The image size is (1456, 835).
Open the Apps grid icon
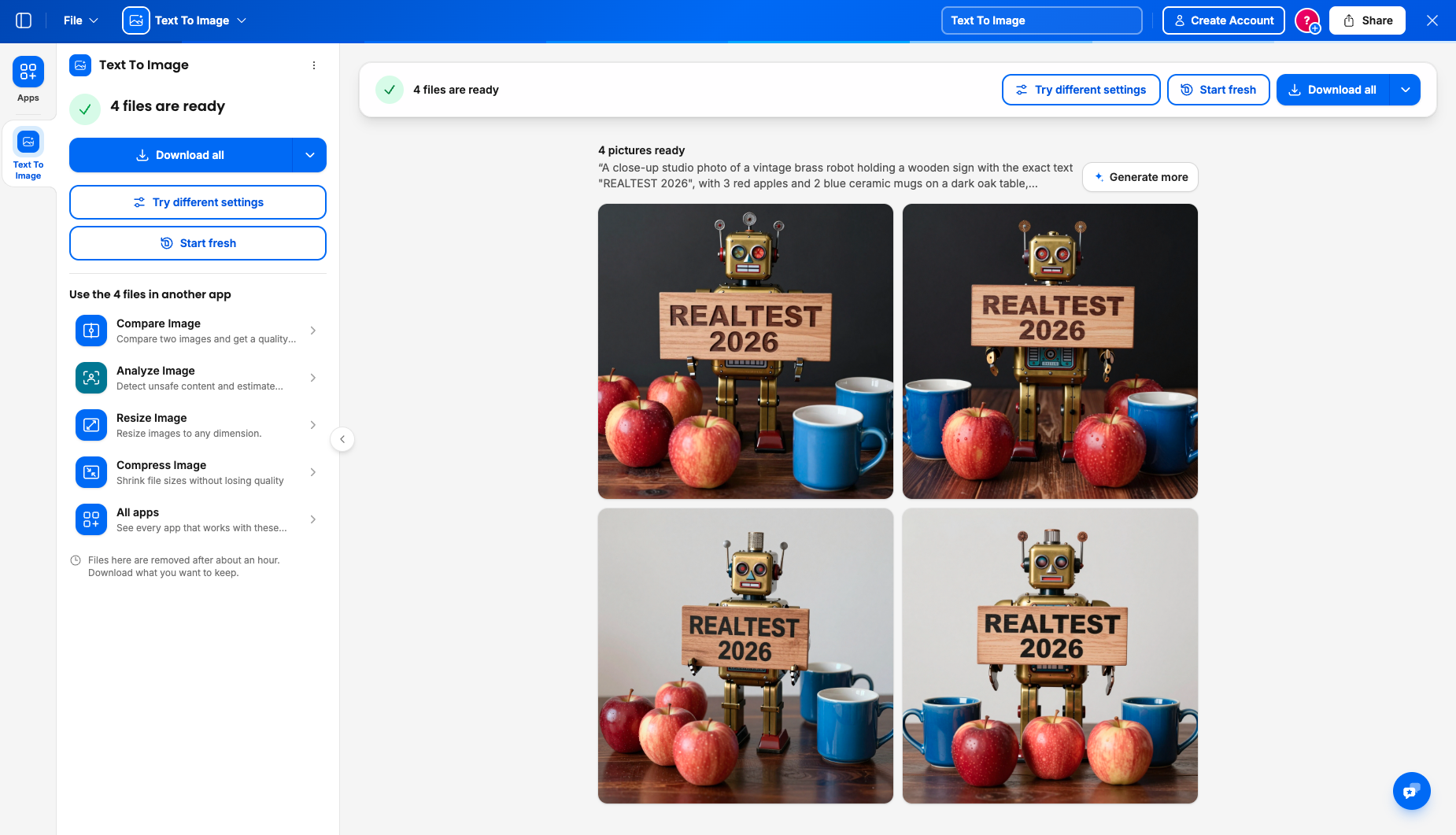click(28, 72)
